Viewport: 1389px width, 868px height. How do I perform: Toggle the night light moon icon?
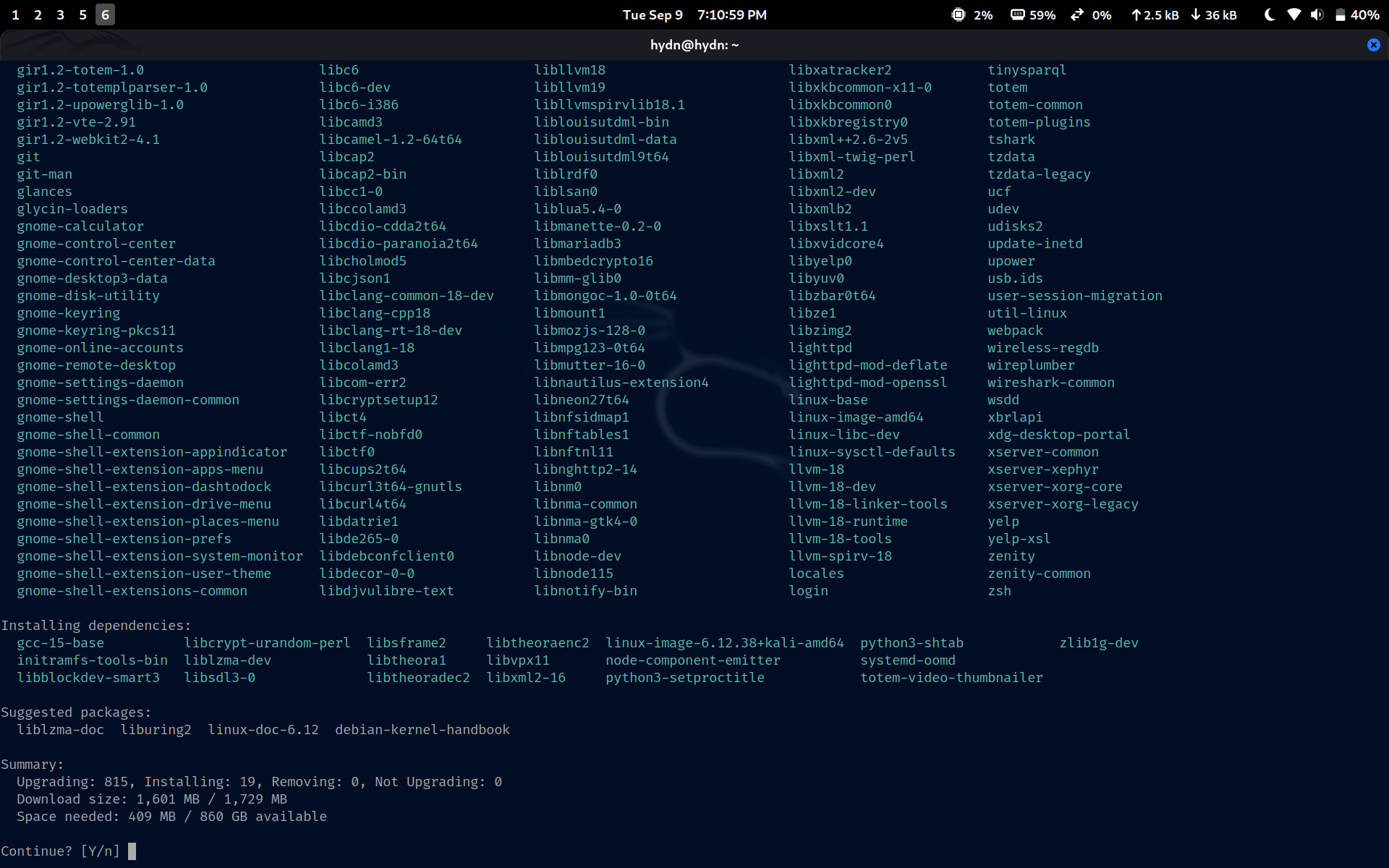click(1269, 14)
